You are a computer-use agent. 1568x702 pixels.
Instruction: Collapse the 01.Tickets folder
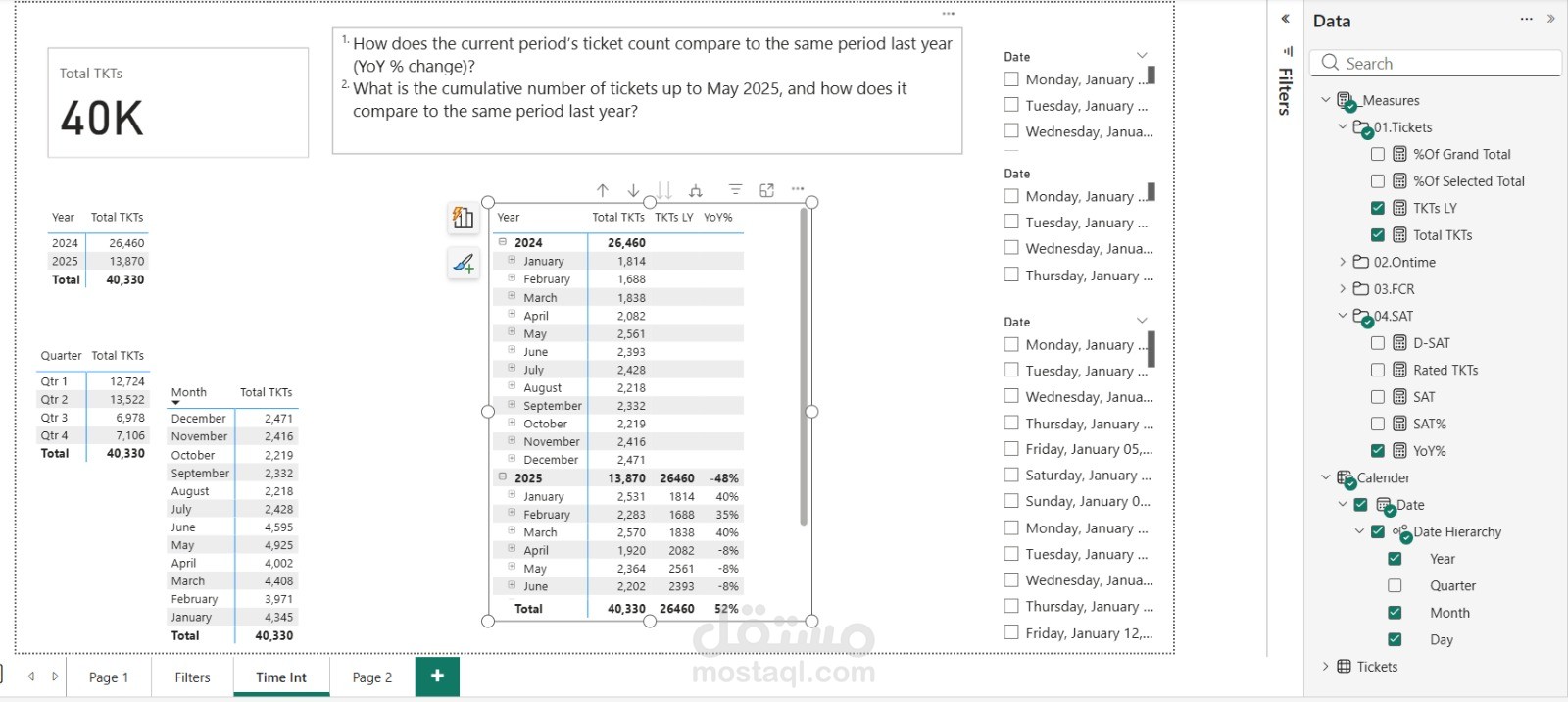click(1343, 127)
